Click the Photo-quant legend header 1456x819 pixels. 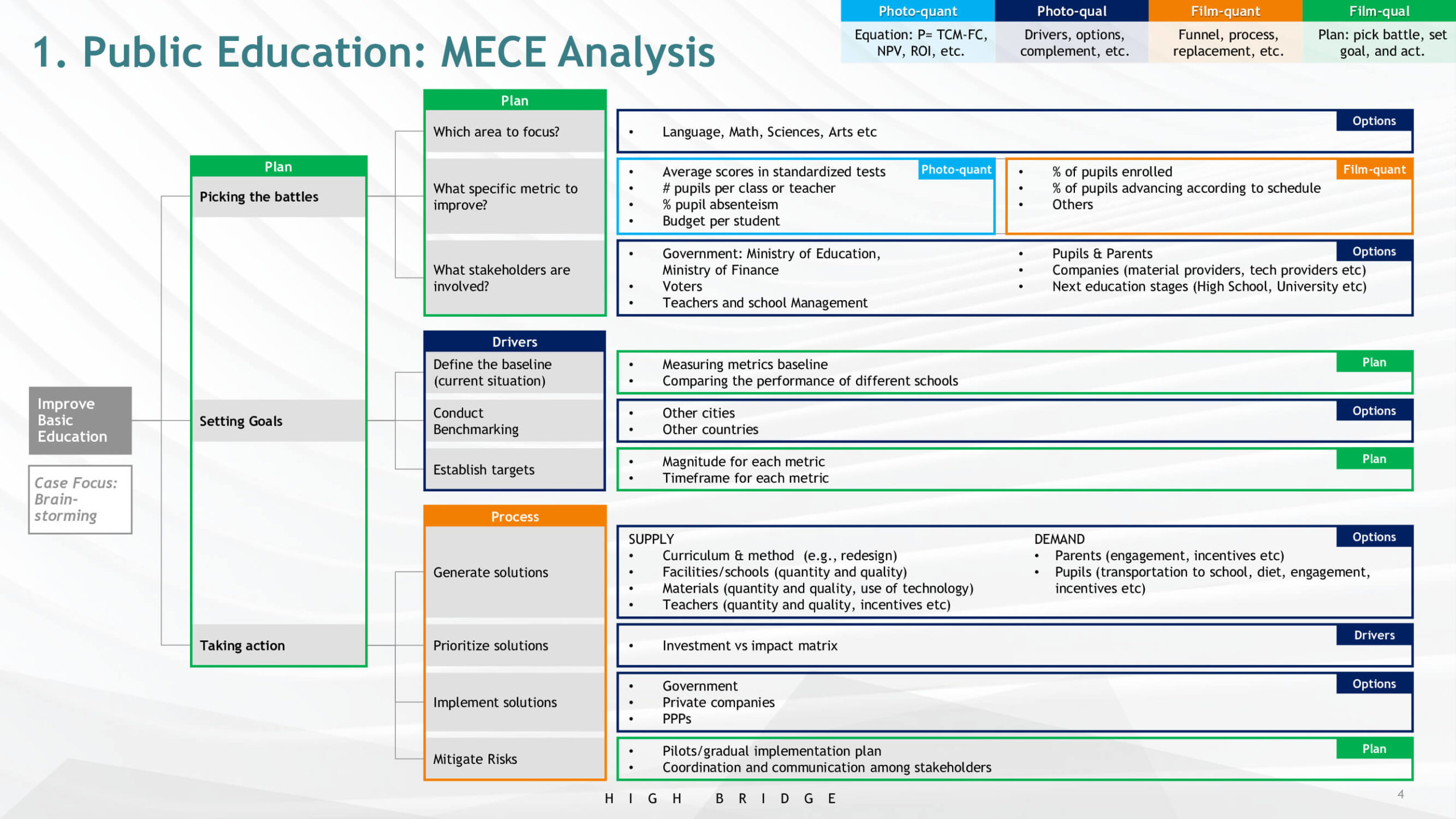click(x=917, y=11)
